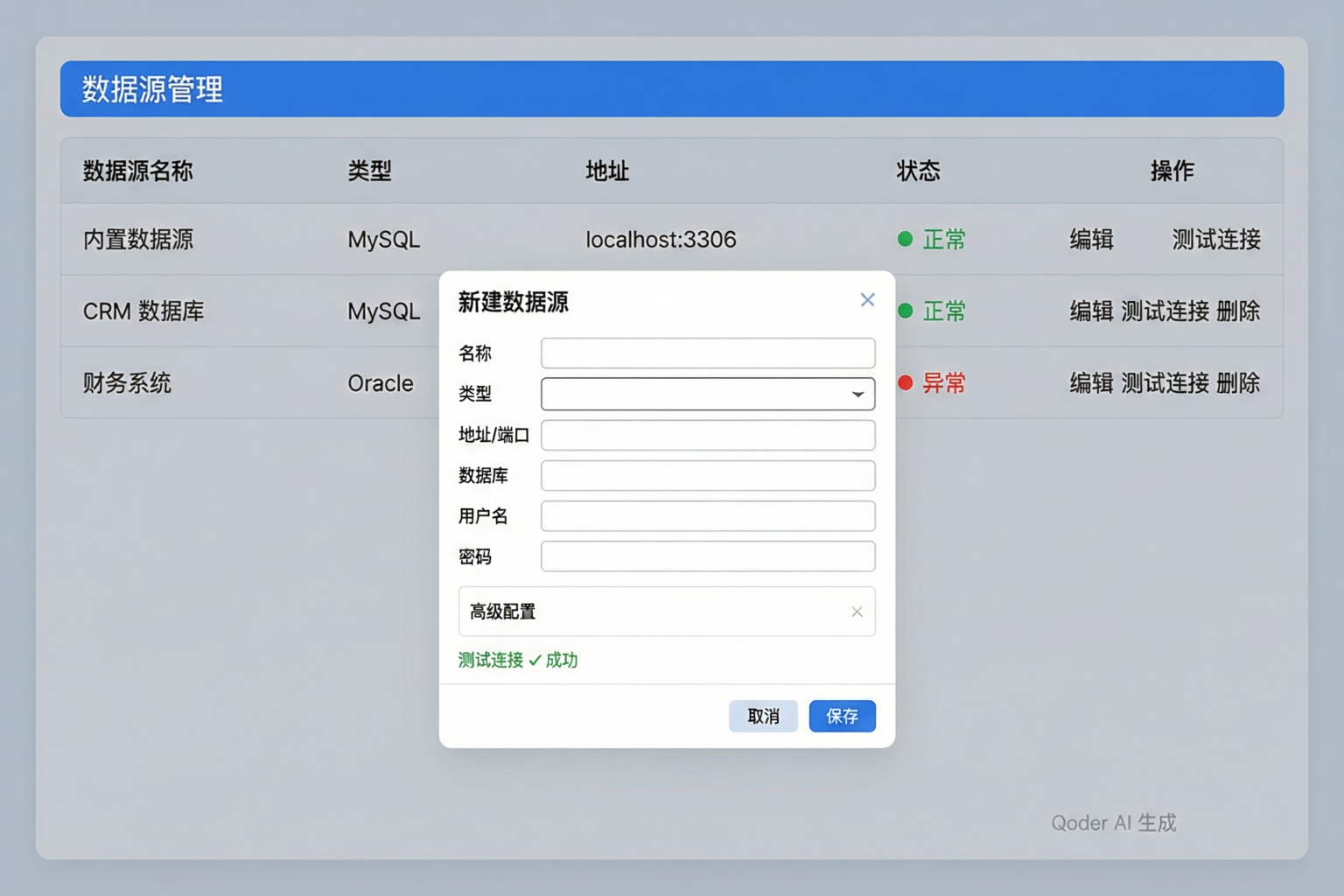The image size is (1344, 896).
Task: Click the 地址 column header
Action: [607, 171]
